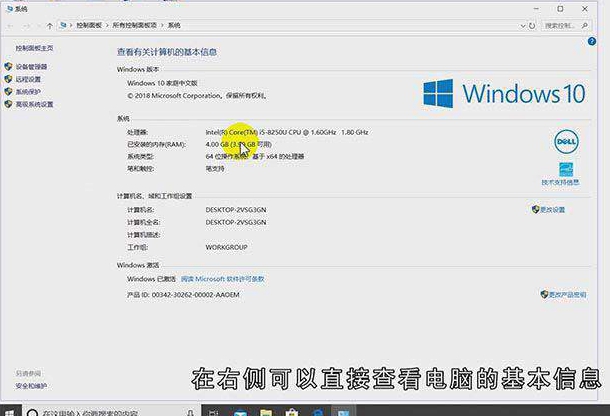The height and width of the screenshot is (416, 610).
Task: Open the Windows Start menu
Action: [9, 412]
